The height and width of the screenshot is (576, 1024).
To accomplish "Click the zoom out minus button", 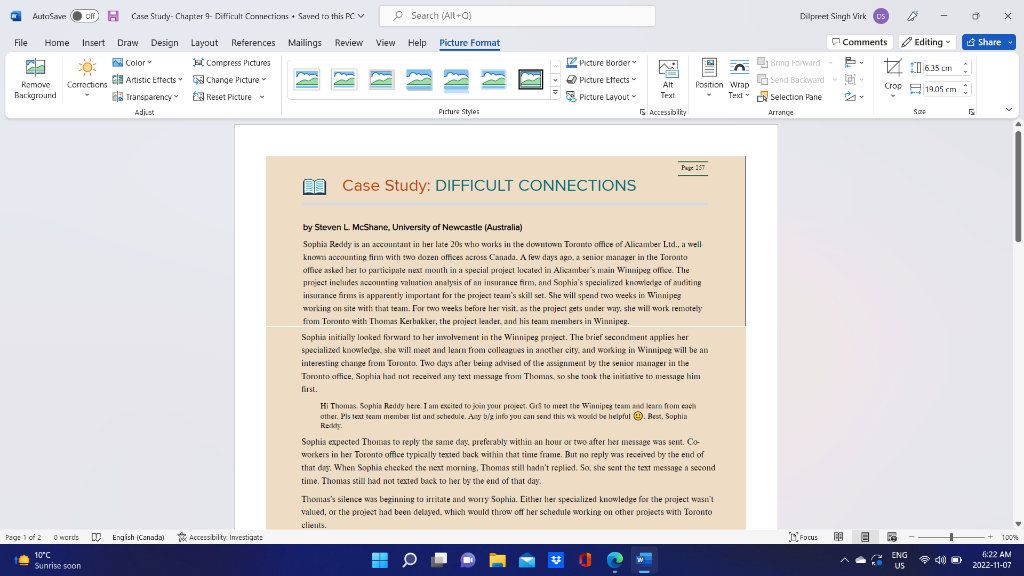I will [x=912, y=537].
